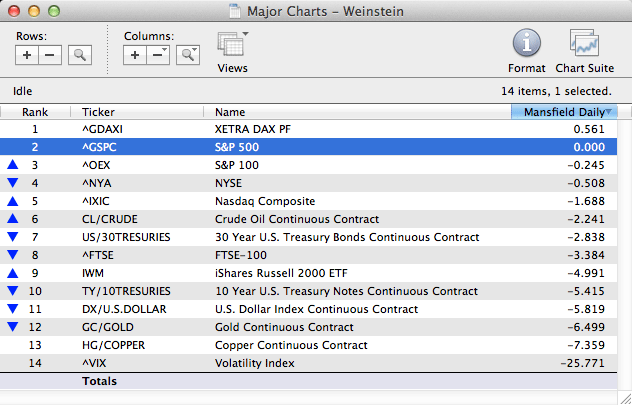Image resolution: width=632 pixels, height=405 pixels.
Task: Open the remove column minus dropdown
Action: [159, 56]
